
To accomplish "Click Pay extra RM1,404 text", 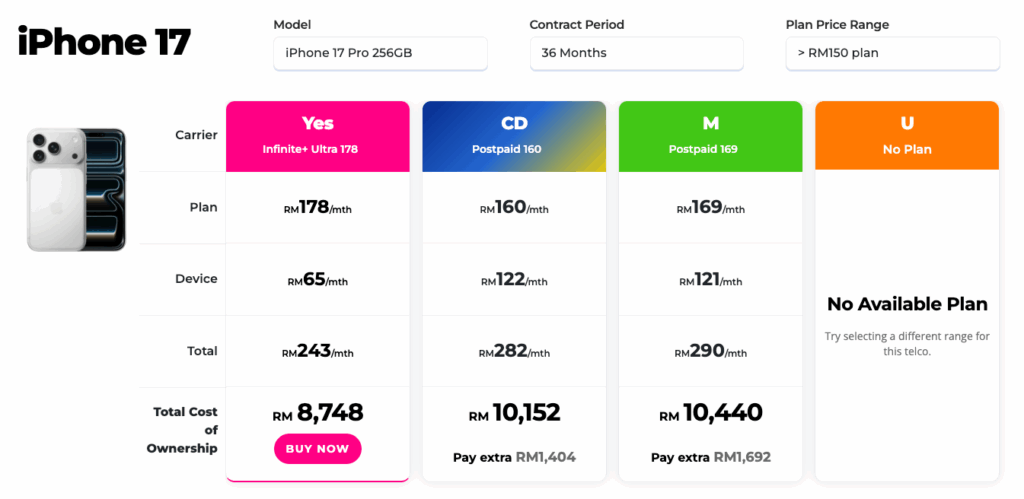I will coord(514,457).
